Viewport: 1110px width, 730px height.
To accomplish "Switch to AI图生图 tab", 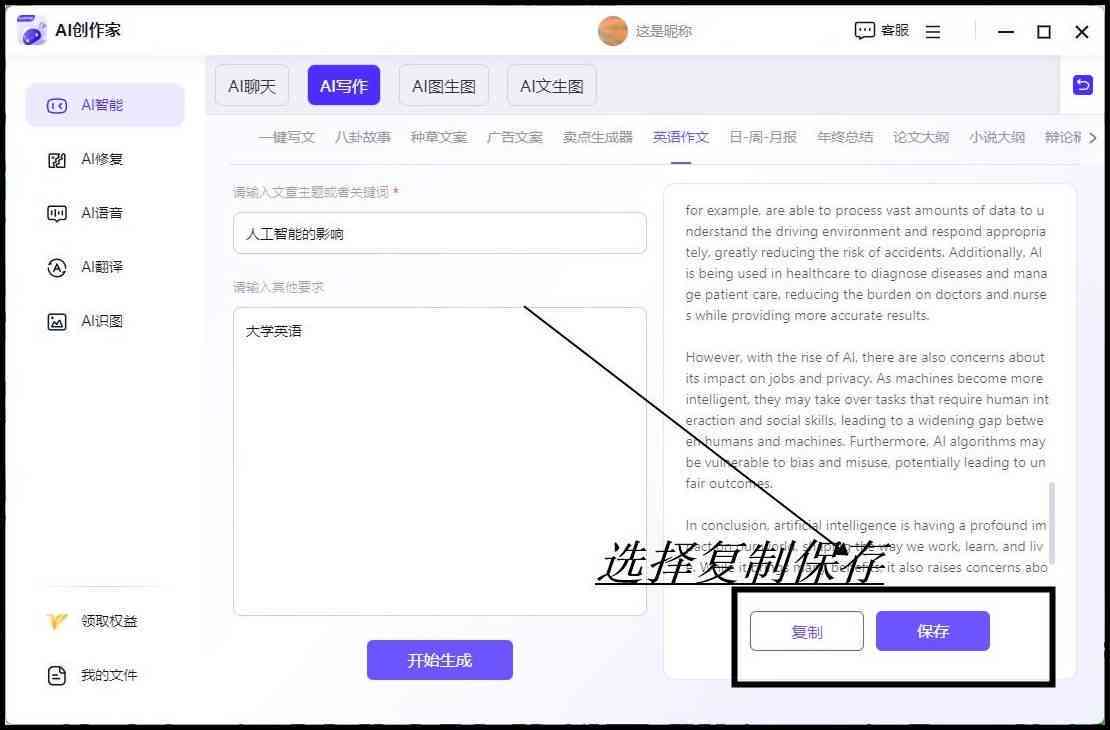I will 444,86.
